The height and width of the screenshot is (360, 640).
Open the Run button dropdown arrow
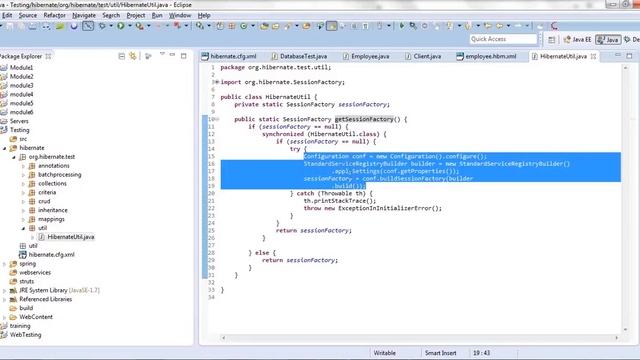click(129, 26)
